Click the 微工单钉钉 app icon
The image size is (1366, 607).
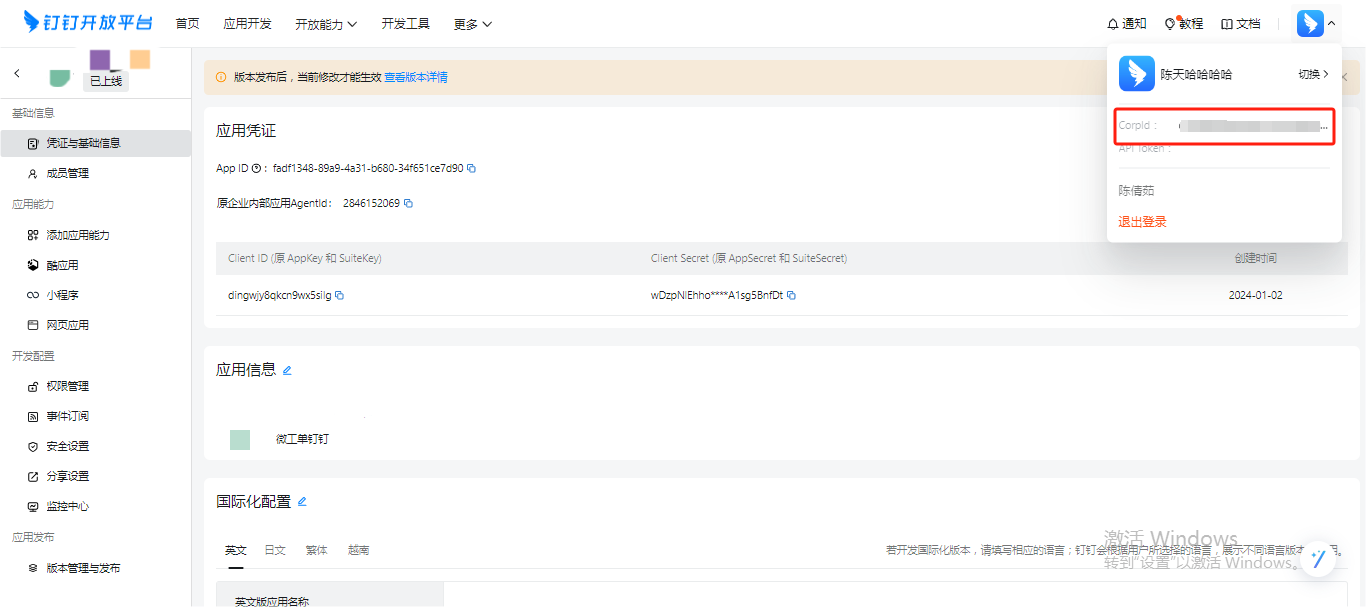pos(240,439)
